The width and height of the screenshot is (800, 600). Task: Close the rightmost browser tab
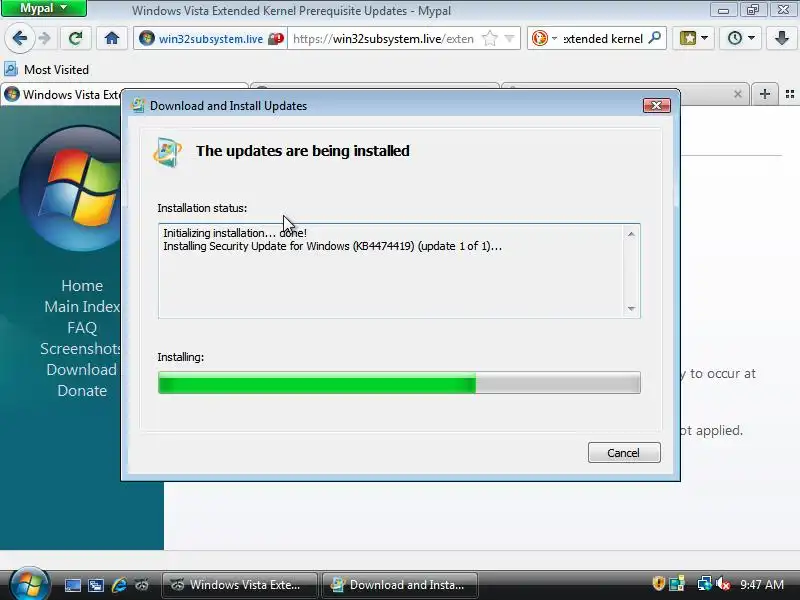click(x=737, y=94)
